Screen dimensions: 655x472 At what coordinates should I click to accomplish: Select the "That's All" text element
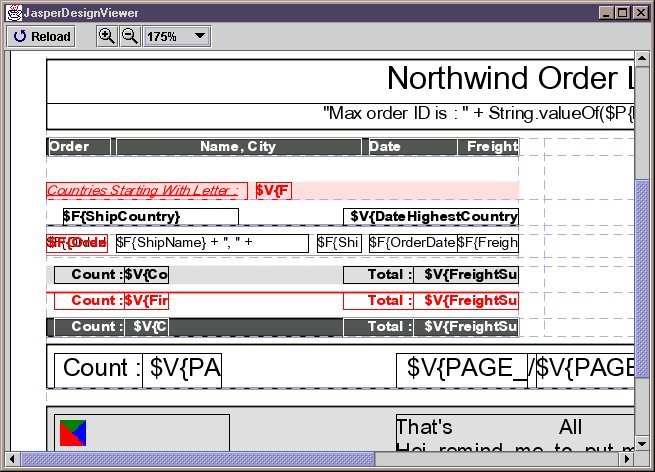coord(515,432)
